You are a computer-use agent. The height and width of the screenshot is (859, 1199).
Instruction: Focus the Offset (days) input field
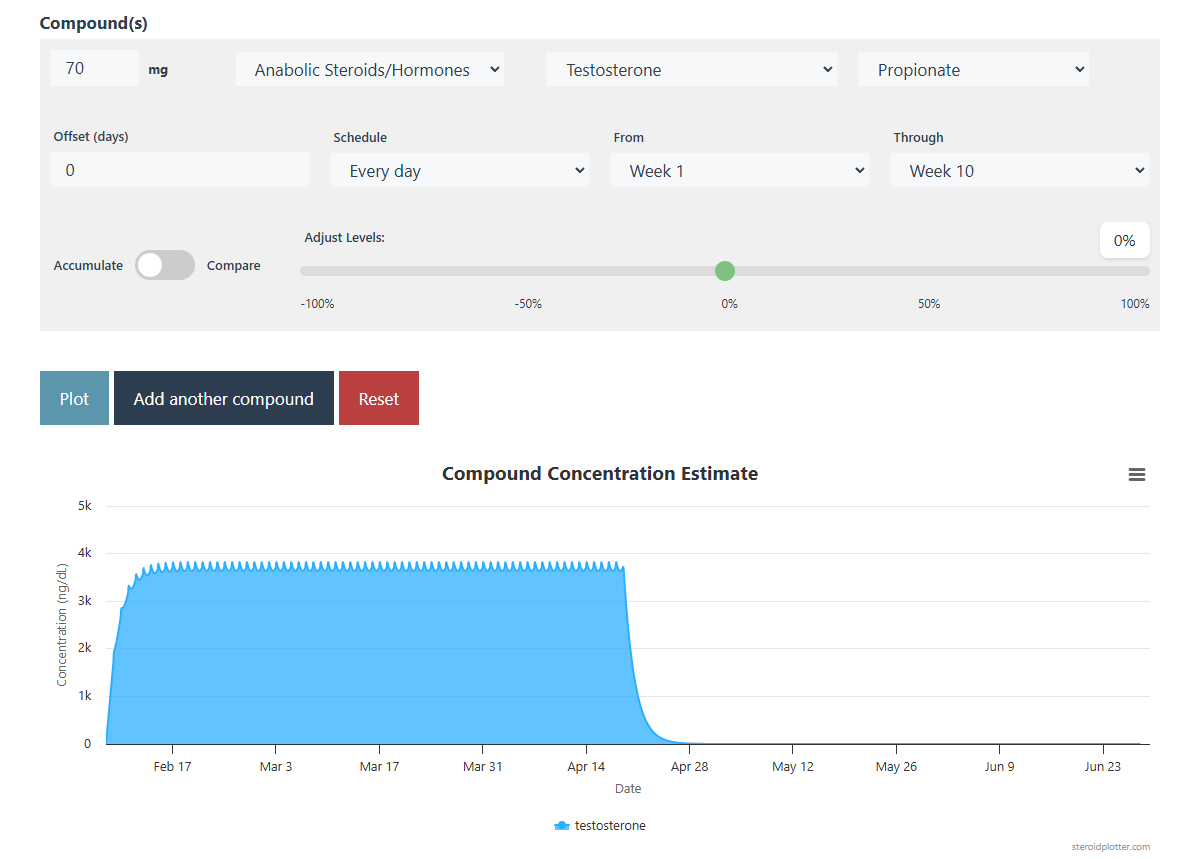180,170
